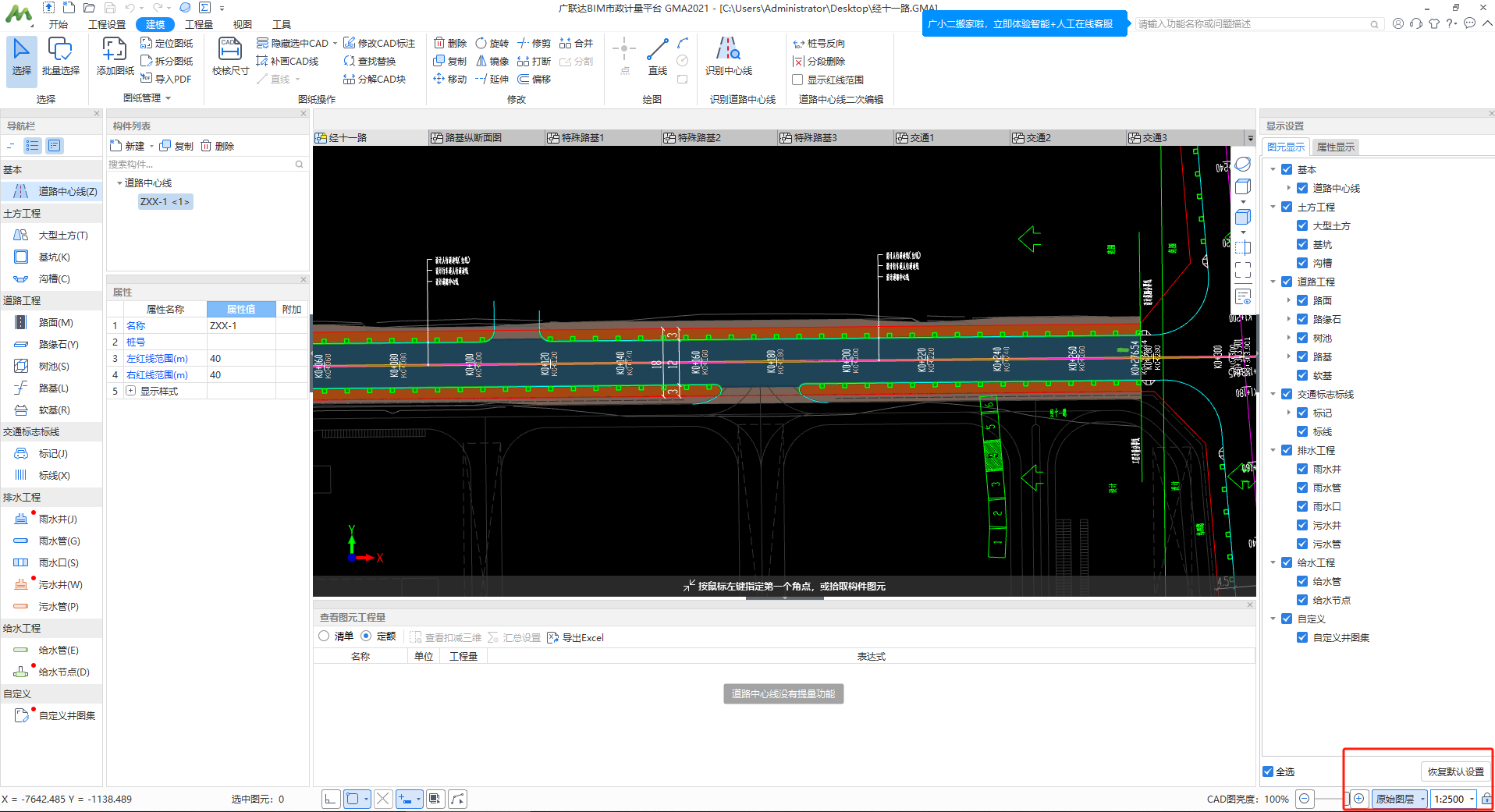Click 分解CAD块 explode block tool
Screen dimensions: 1495x812
tap(375, 79)
